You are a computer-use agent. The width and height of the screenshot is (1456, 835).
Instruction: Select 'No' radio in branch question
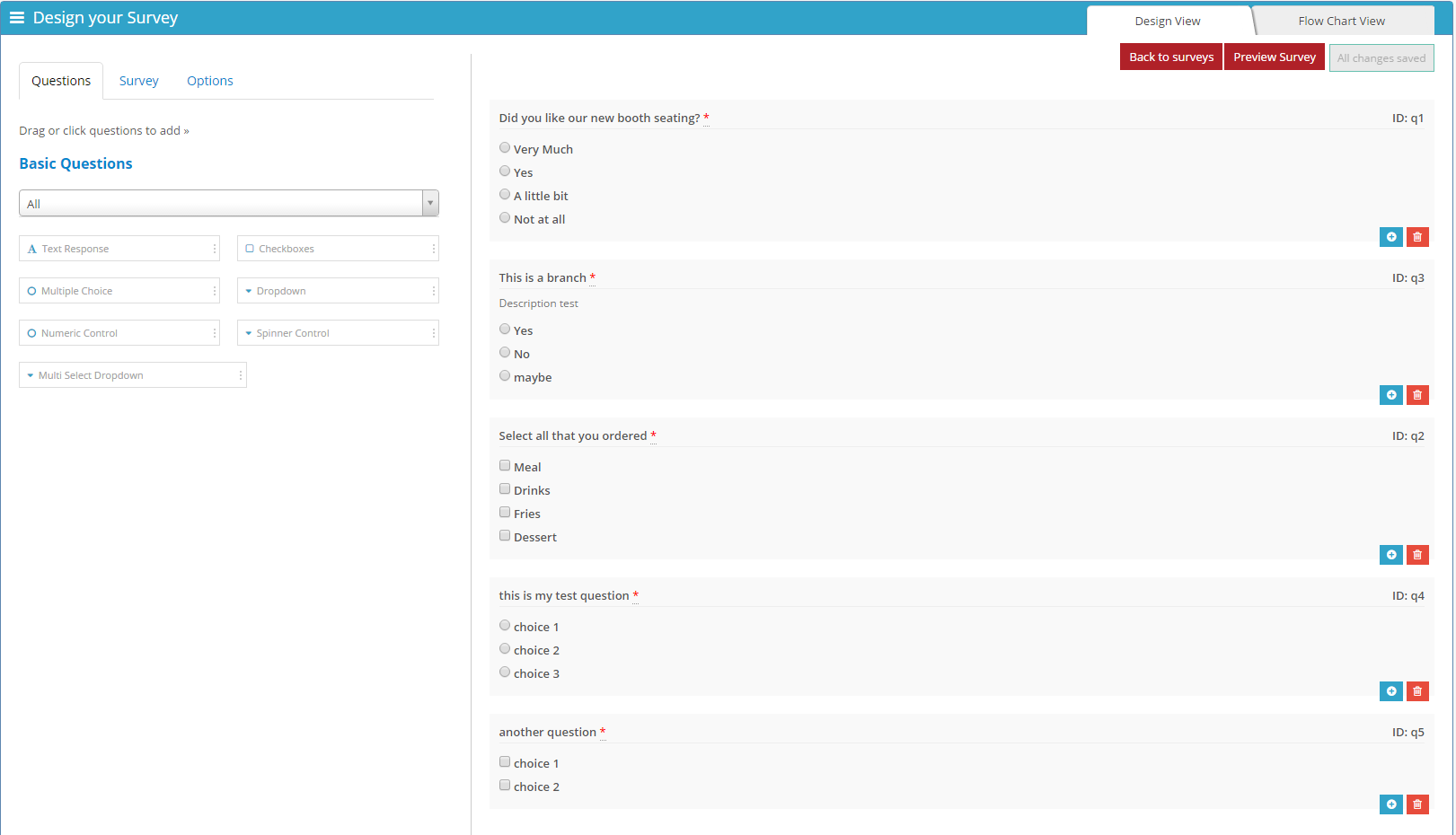(x=505, y=353)
